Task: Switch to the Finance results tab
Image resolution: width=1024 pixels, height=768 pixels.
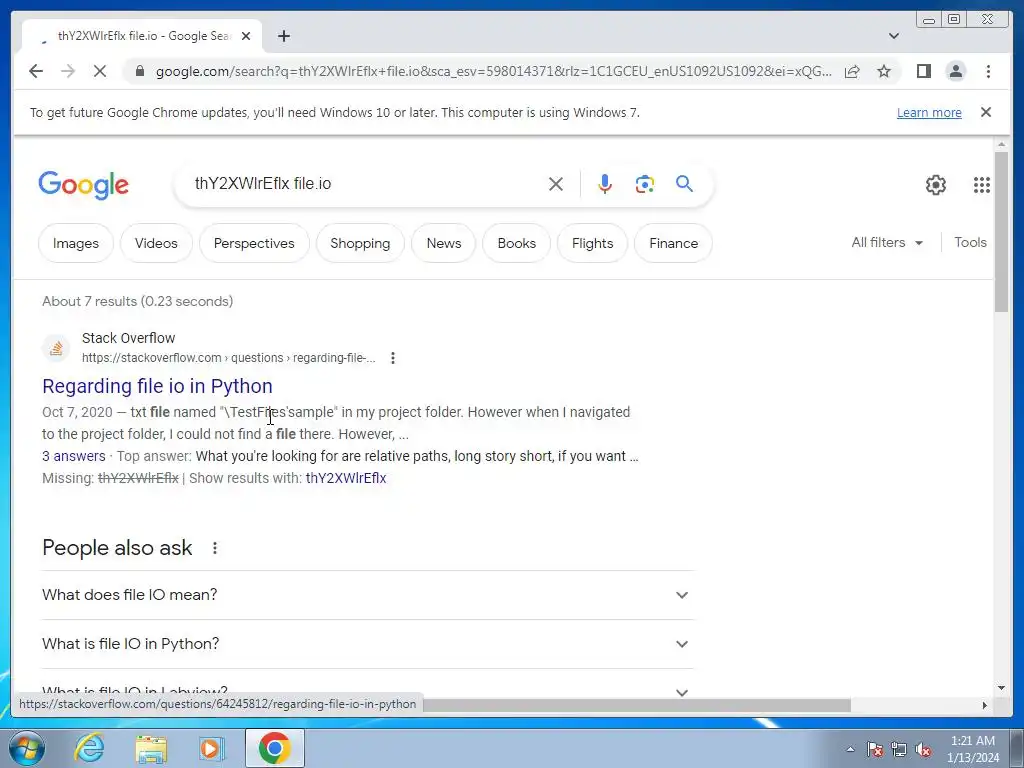Action: 673,243
